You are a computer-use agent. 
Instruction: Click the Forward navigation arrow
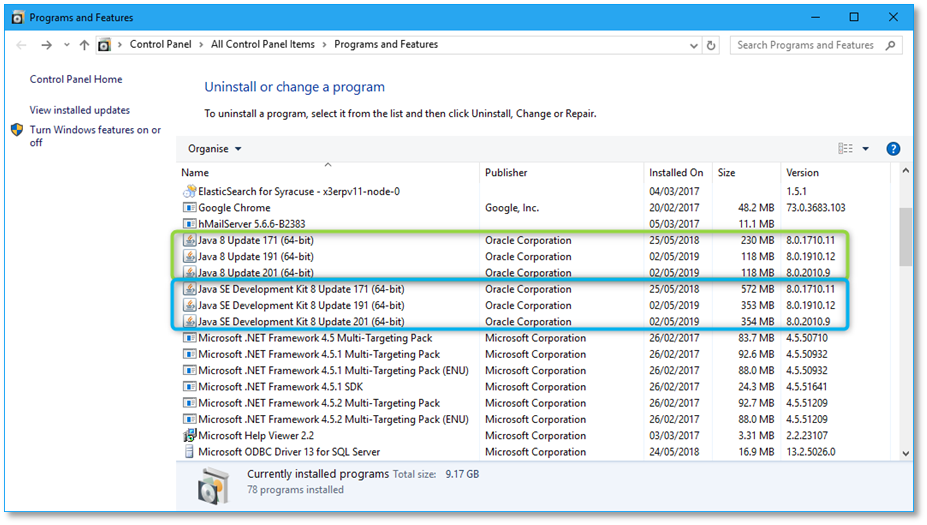point(46,45)
